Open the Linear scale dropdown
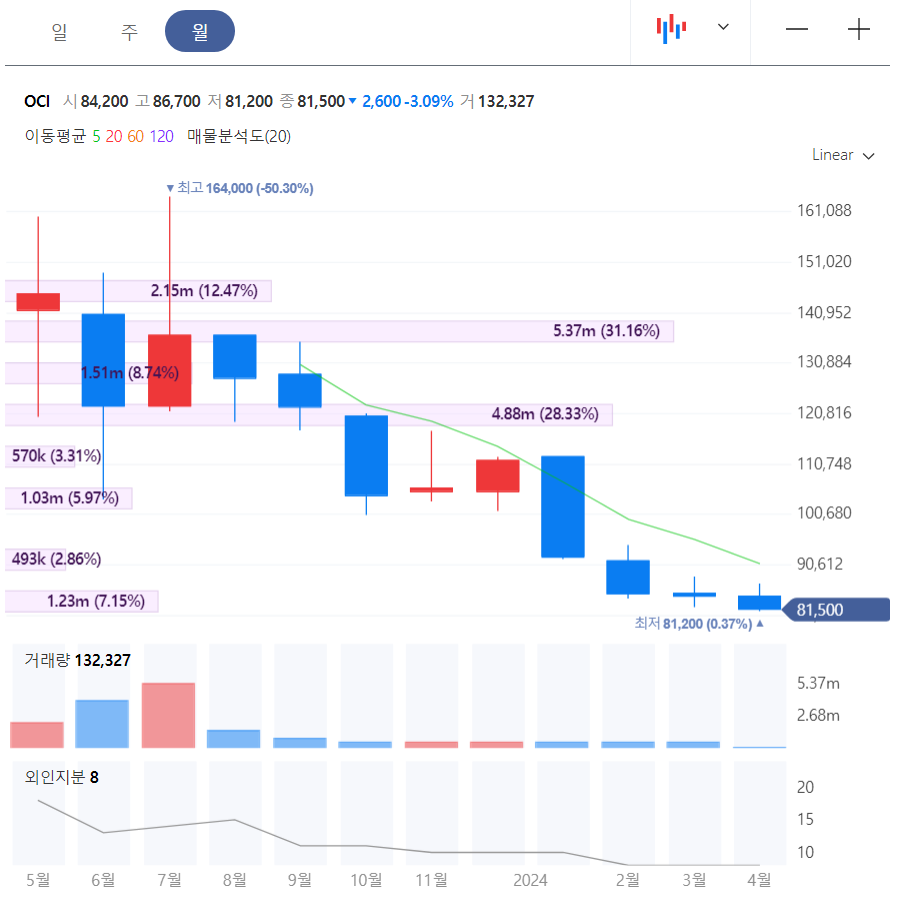This screenshot has height=909, width=897. [x=842, y=155]
